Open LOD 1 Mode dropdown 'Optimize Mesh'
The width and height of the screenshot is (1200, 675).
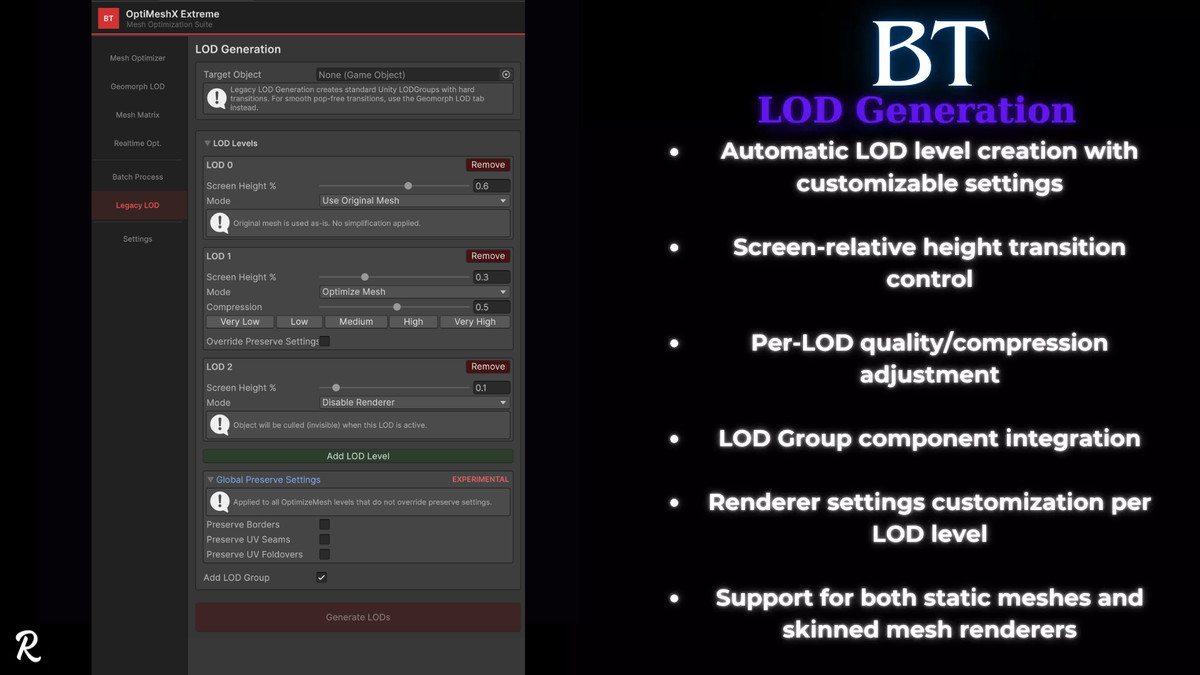pos(414,292)
